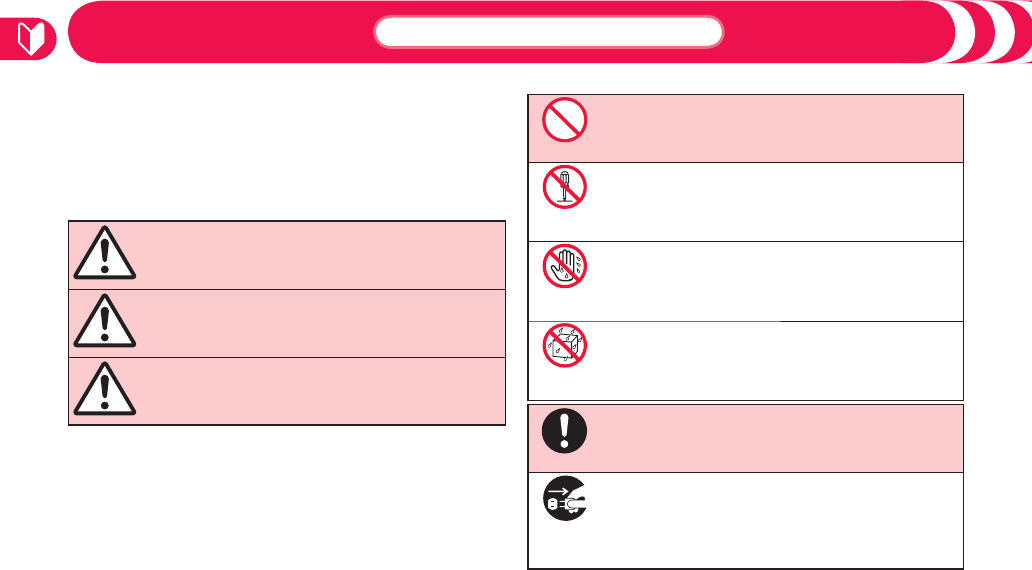This screenshot has height=570, width=1032.
Task: Click the no-disassembly screwdriver icon
Action: pyautogui.click(x=566, y=185)
